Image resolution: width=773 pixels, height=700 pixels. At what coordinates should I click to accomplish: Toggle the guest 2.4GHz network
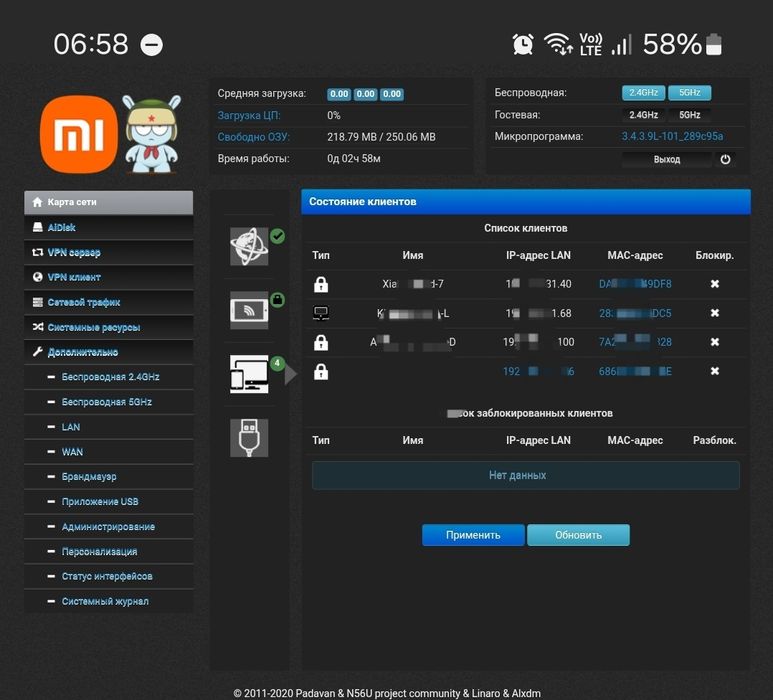click(x=643, y=115)
